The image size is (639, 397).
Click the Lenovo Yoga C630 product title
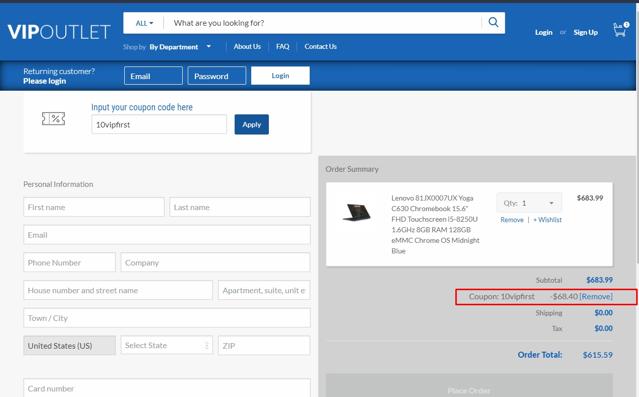[435, 225]
